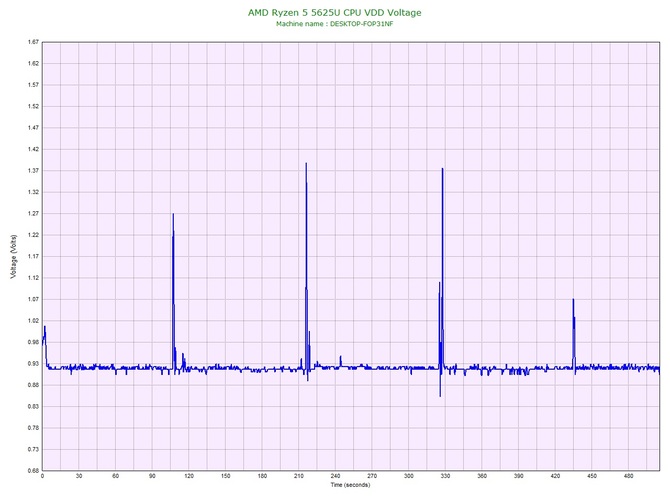
Task: Click the 1.42 value on the voltage axis
Action: click(x=33, y=149)
